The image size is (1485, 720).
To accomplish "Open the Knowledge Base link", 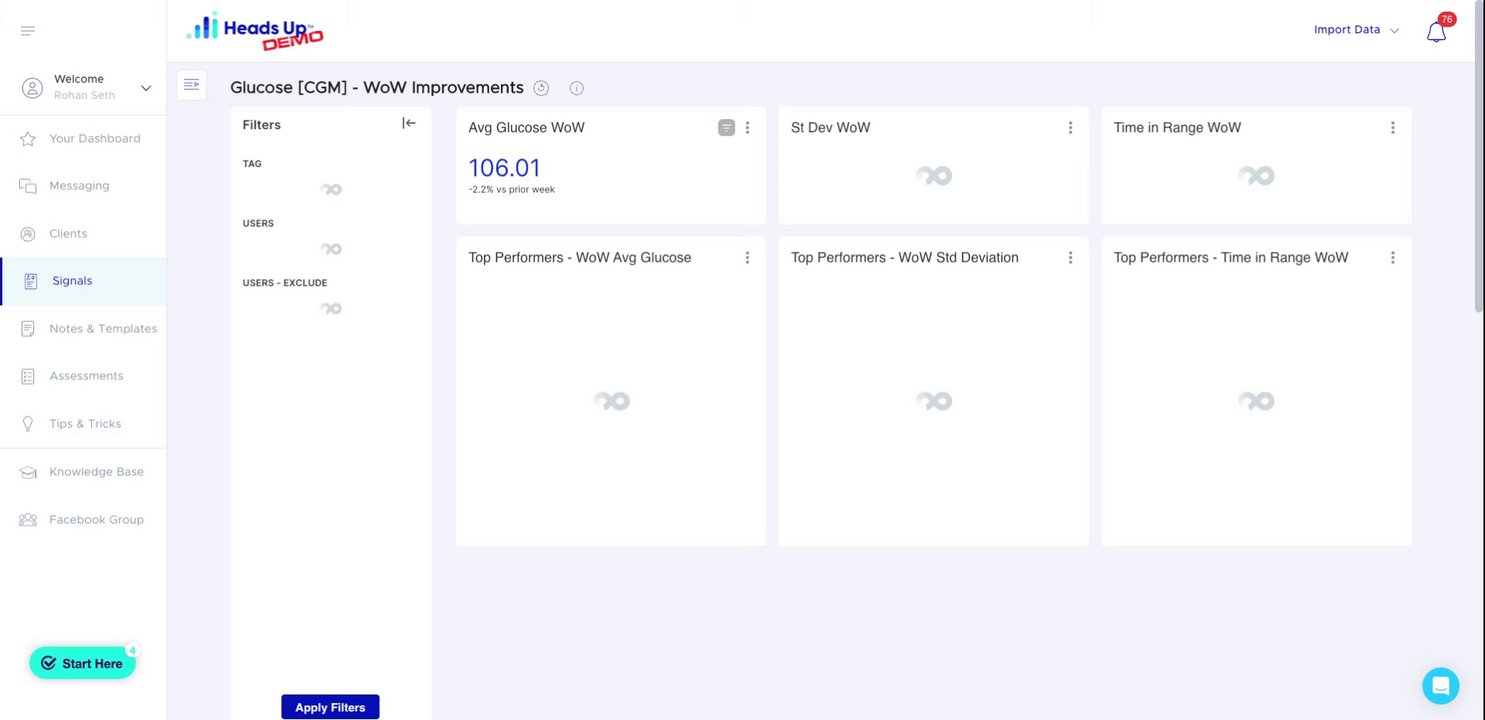I will (x=96, y=472).
